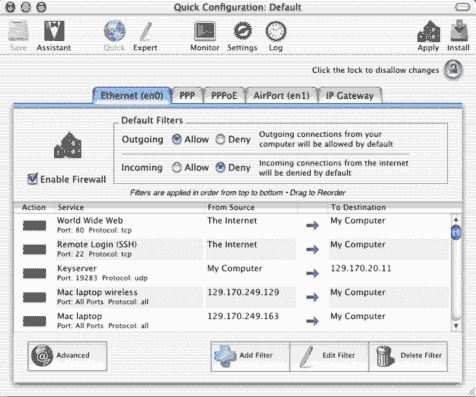Click the toolbar toggle pill in the title bar
476x397 pixels.
point(463,7)
